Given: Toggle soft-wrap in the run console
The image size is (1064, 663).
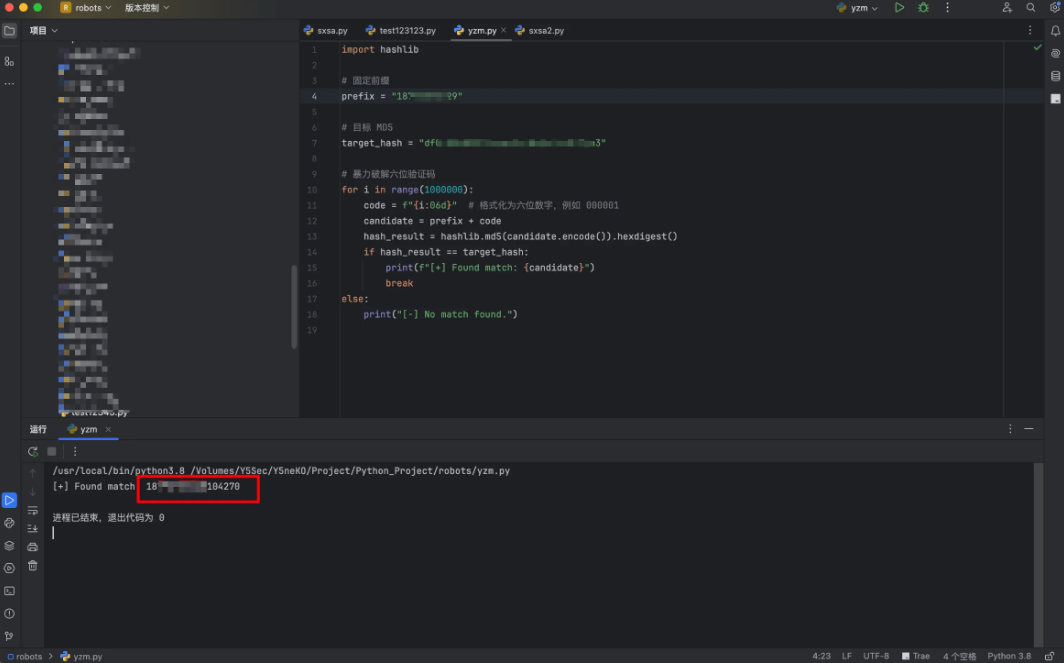Looking at the screenshot, I should [x=33, y=510].
